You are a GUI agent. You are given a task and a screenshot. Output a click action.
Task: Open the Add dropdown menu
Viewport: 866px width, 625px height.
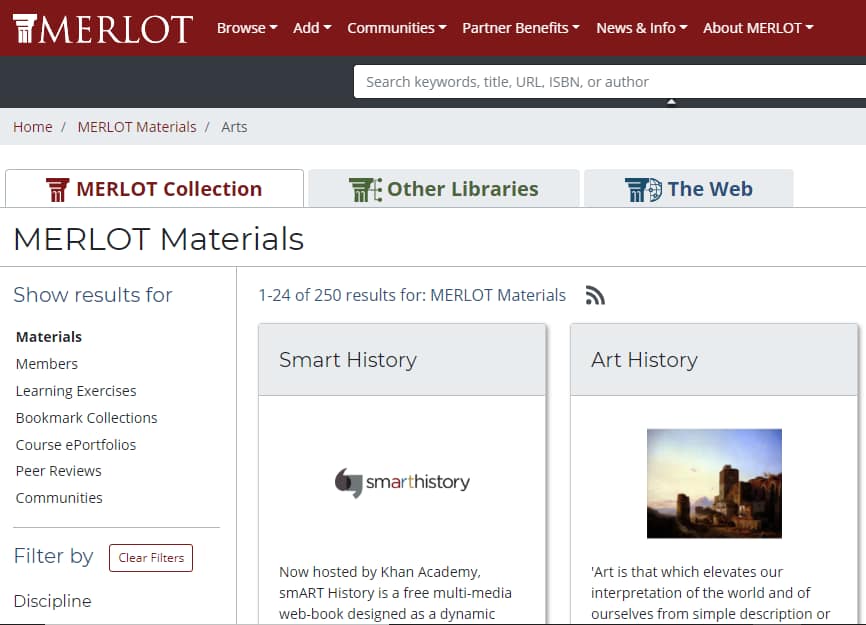(312, 28)
